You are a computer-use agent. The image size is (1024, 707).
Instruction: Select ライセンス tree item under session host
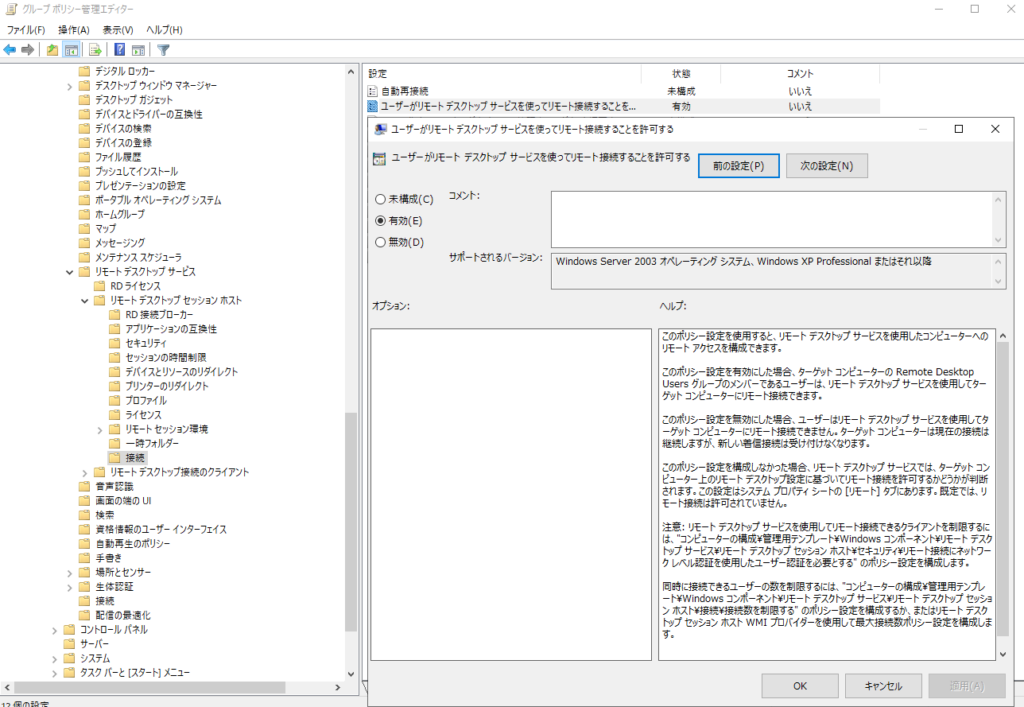(x=143, y=415)
